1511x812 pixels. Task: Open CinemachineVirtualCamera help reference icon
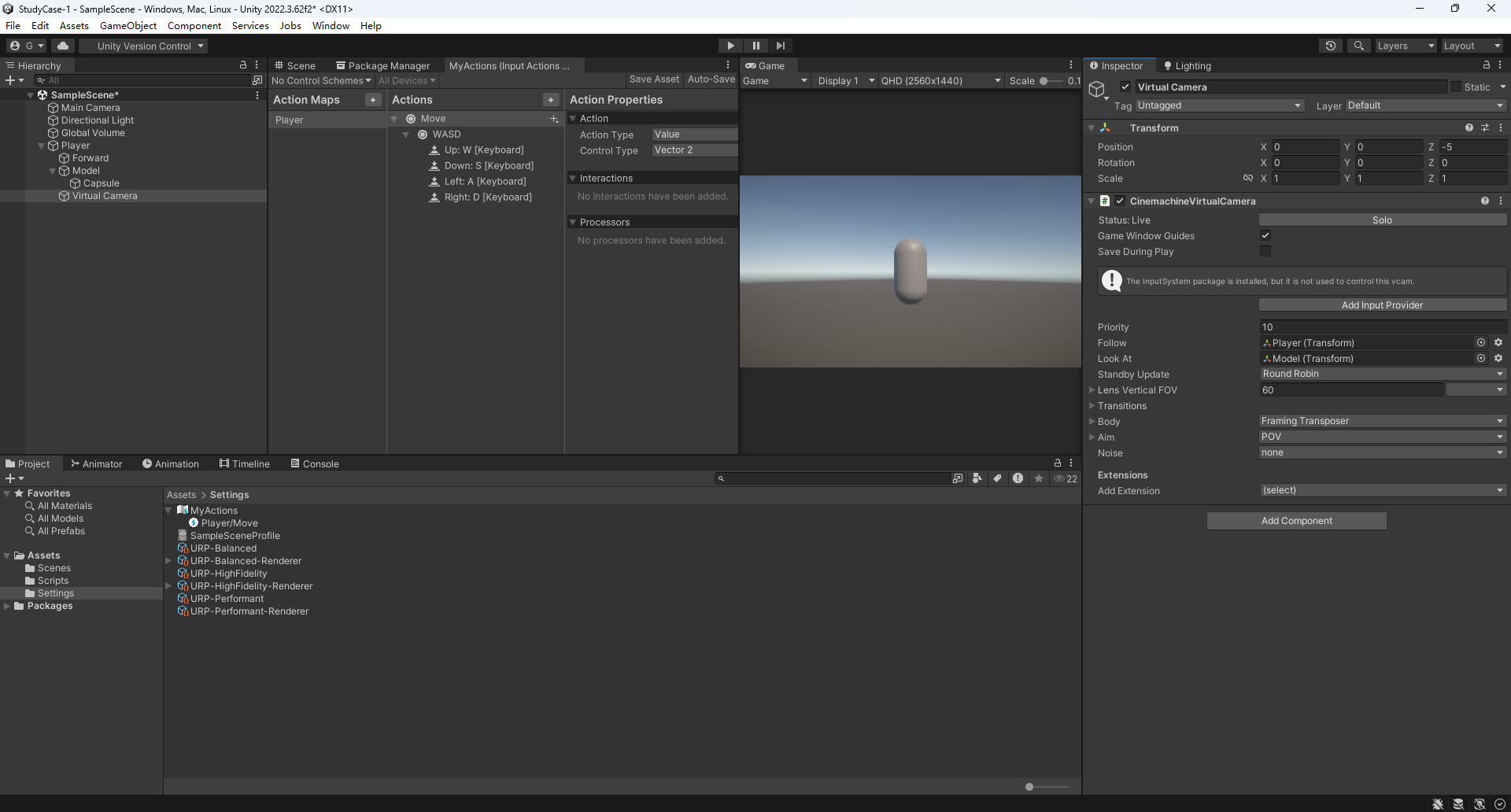(1484, 201)
